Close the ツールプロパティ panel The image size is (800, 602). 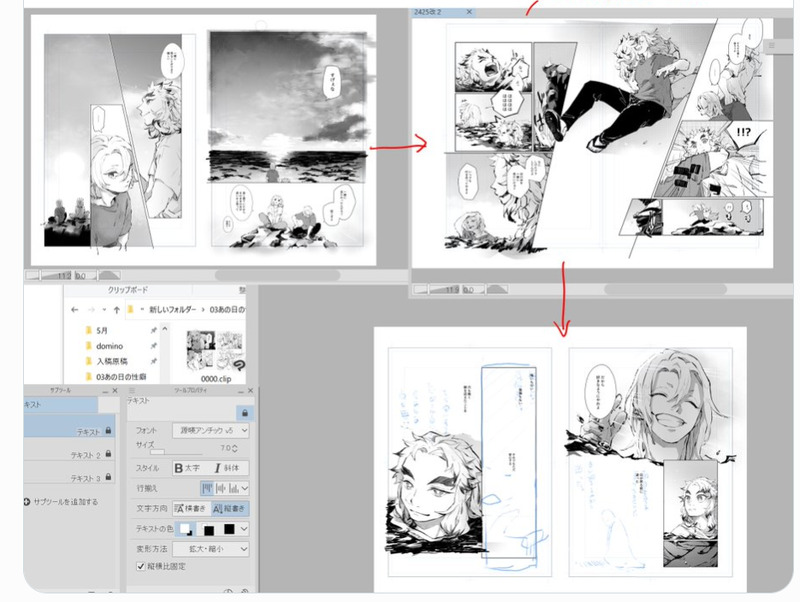click(251, 391)
